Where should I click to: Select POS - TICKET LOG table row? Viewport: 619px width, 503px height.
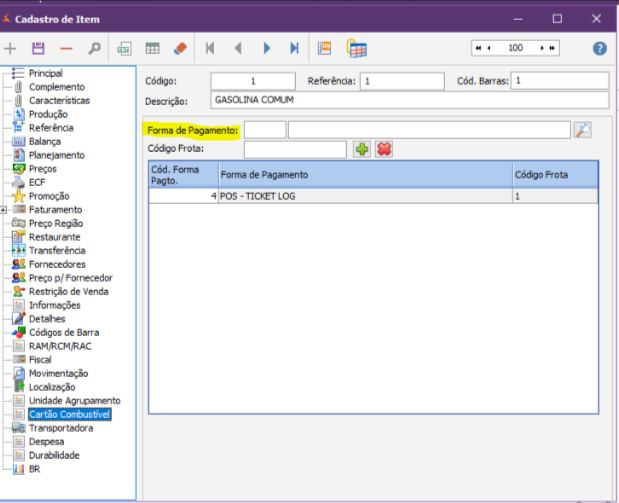point(373,196)
